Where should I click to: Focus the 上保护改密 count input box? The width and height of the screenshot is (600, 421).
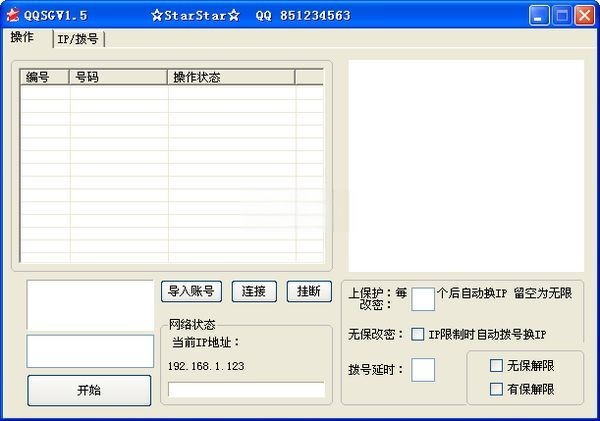click(x=423, y=298)
